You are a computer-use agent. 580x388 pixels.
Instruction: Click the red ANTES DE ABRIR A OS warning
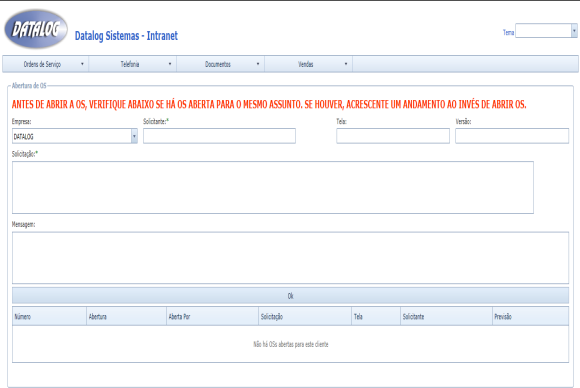point(269,105)
